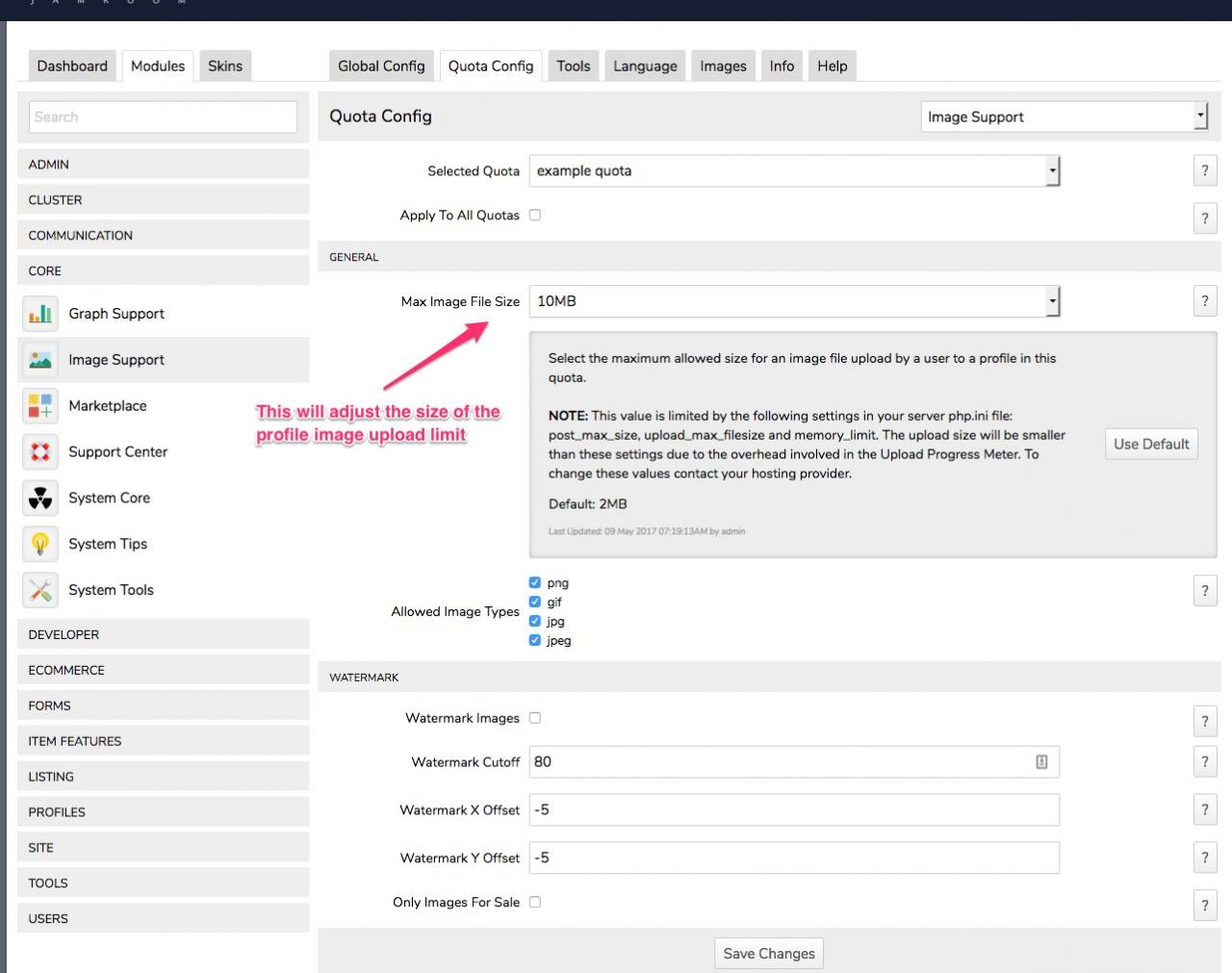This screenshot has height=973, width=1232.
Task: Click the Watermark Cutoff stepper control
Action: coord(1041,762)
